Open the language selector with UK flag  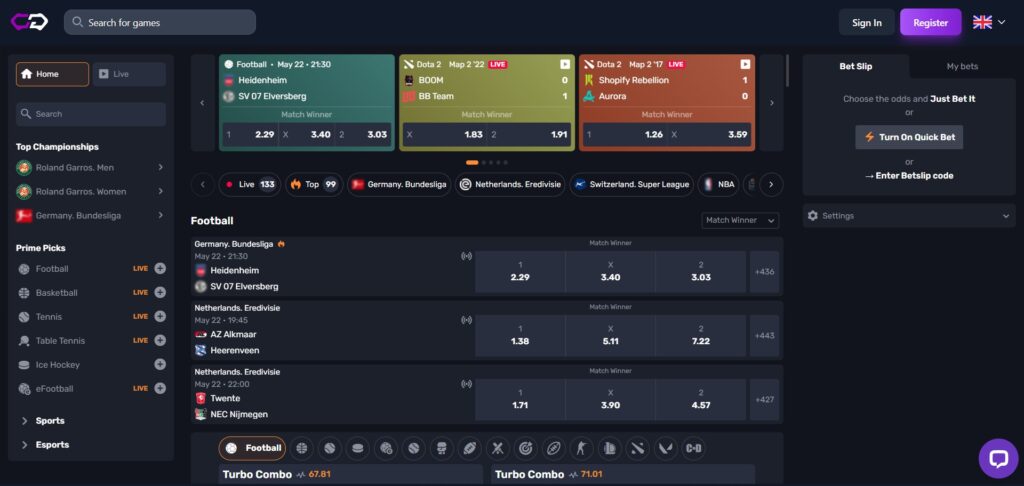(988, 22)
